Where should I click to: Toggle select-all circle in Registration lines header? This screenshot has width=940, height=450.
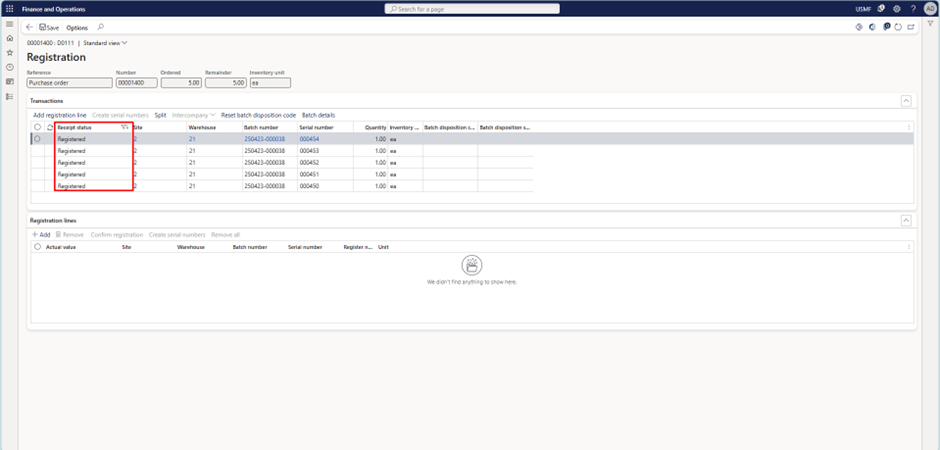[38, 247]
